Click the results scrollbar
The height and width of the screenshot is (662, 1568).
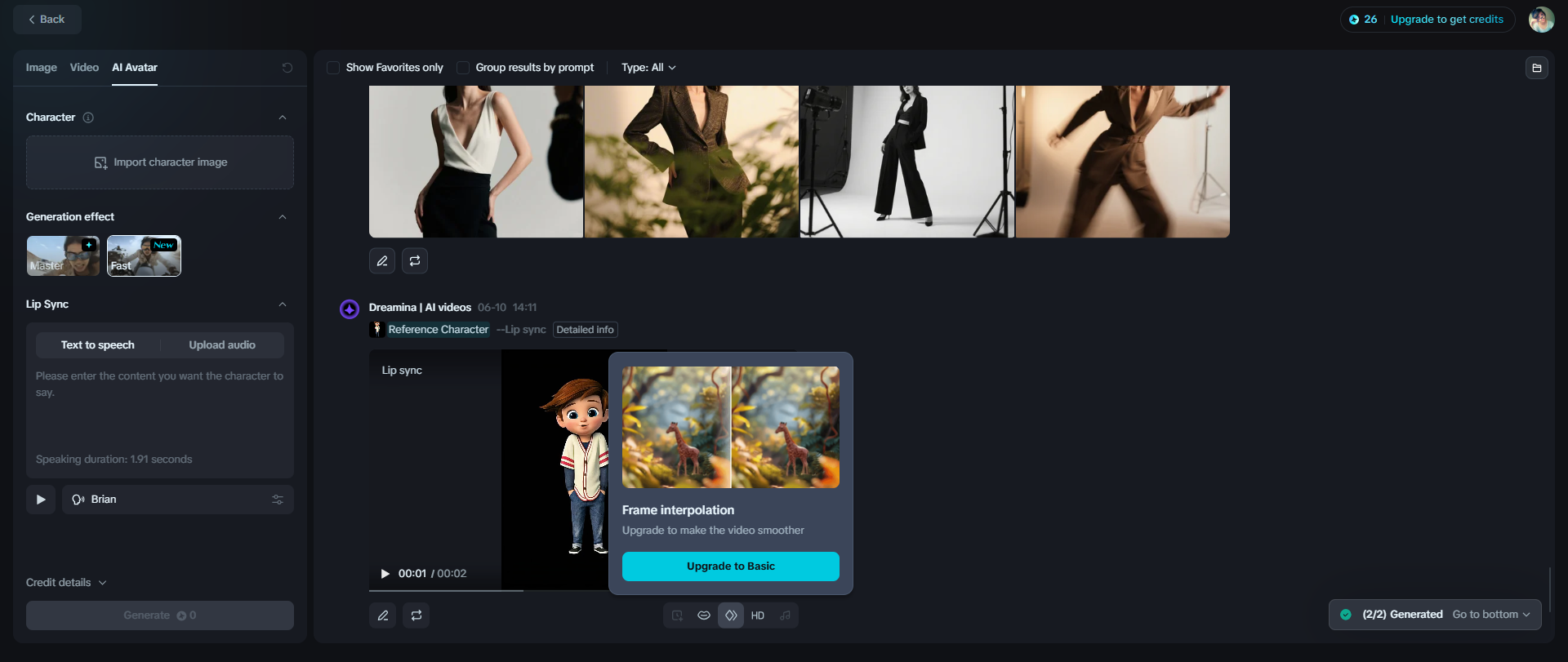[x=1549, y=589]
